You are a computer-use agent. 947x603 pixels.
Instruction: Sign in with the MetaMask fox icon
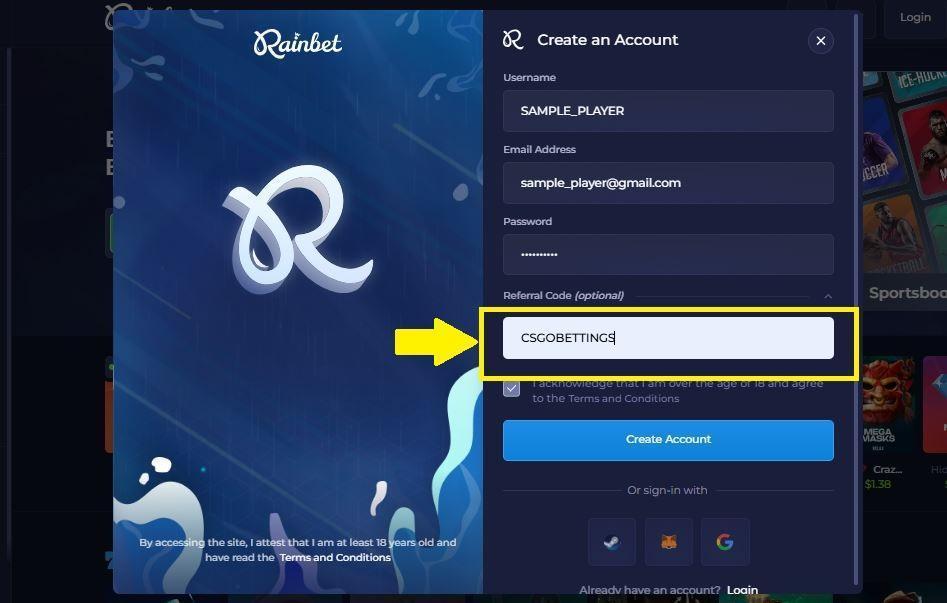click(x=669, y=542)
